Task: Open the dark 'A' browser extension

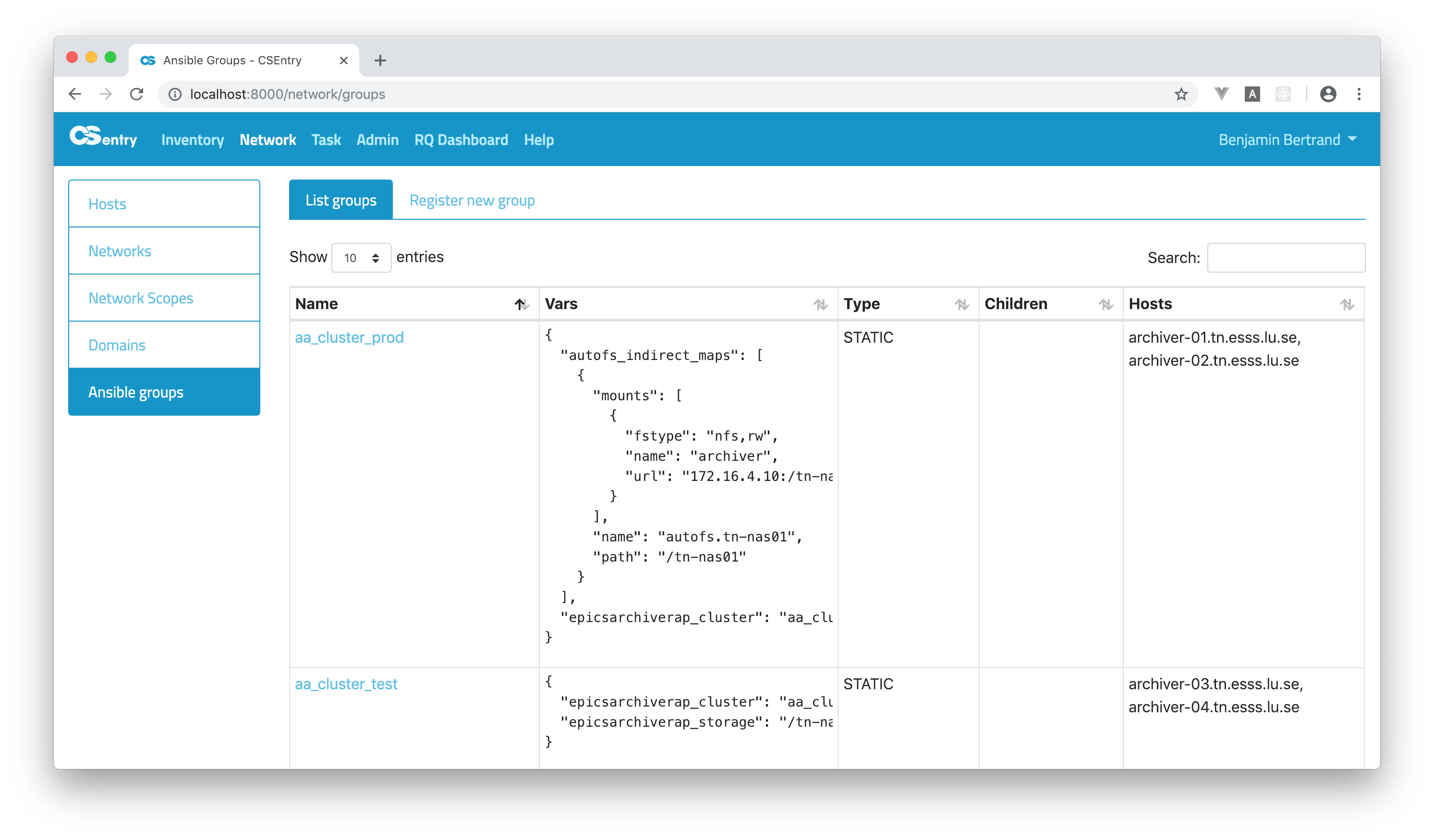Action: click(x=1252, y=94)
